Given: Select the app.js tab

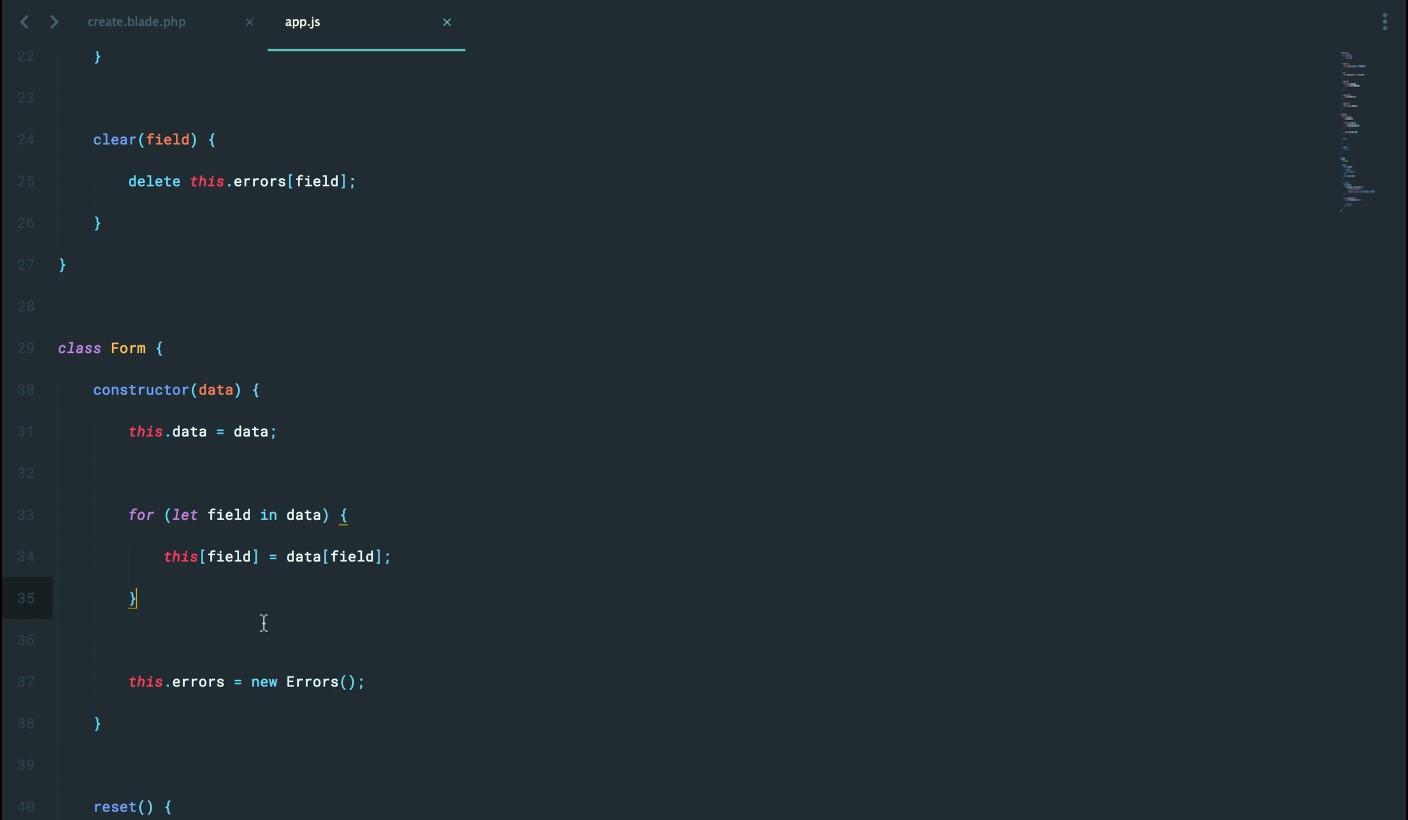Looking at the screenshot, I should [x=303, y=22].
